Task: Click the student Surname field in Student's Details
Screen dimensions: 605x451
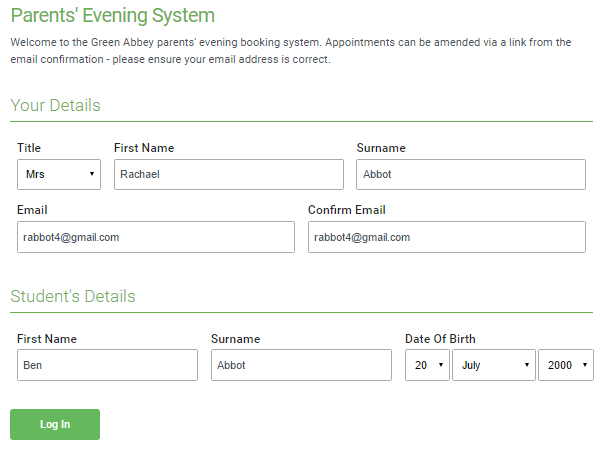Action: (301, 365)
